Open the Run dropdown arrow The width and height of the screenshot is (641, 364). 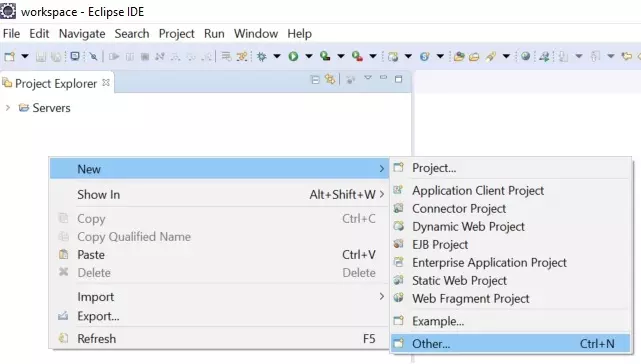pyautogui.click(x=309, y=56)
